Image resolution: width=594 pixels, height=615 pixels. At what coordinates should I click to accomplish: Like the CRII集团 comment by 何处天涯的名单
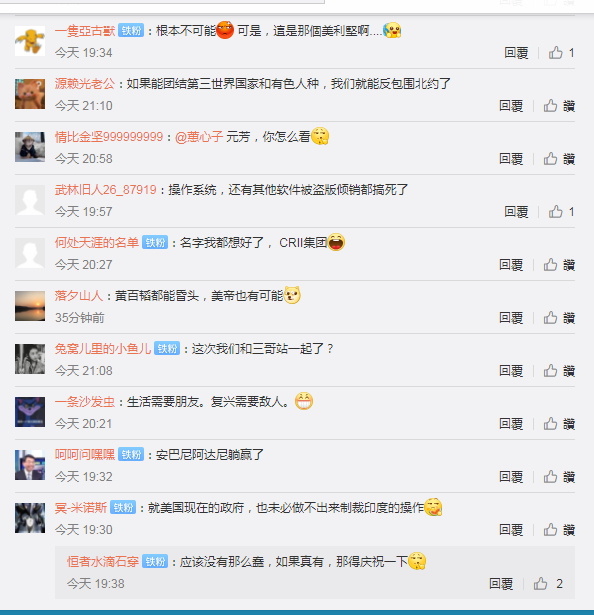coord(559,265)
